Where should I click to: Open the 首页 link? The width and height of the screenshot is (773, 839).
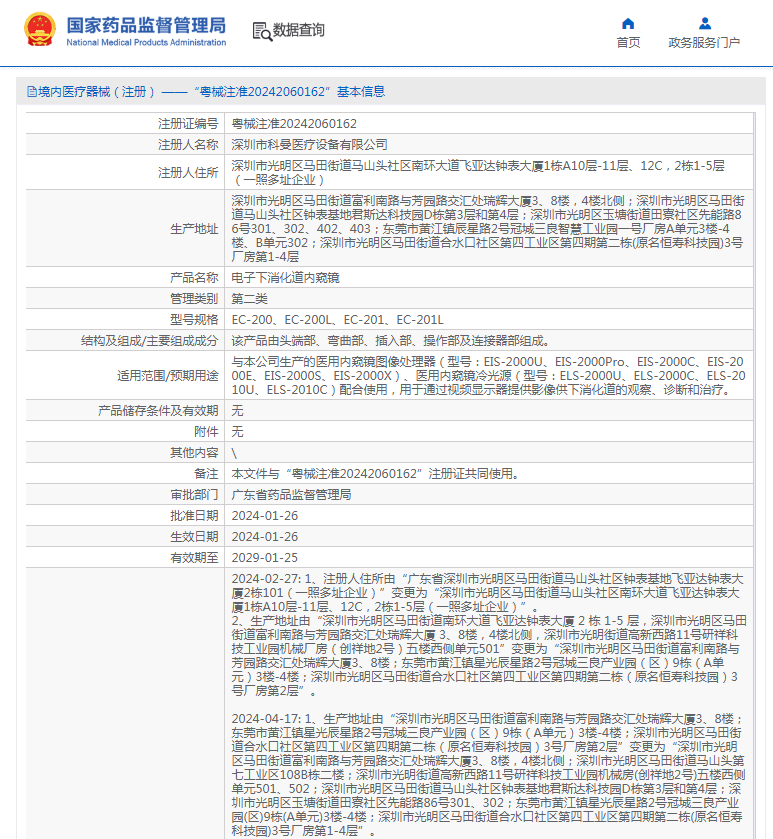pos(628,42)
